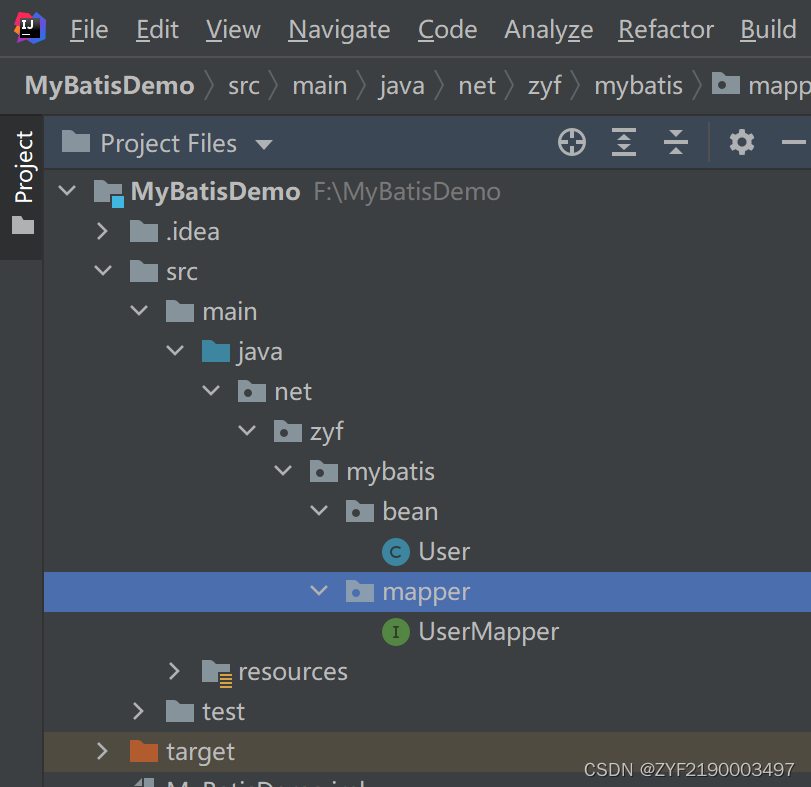This screenshot has height=787, width=811.
Task: Select the zyf package icon
Action: [x=288, y=431]
